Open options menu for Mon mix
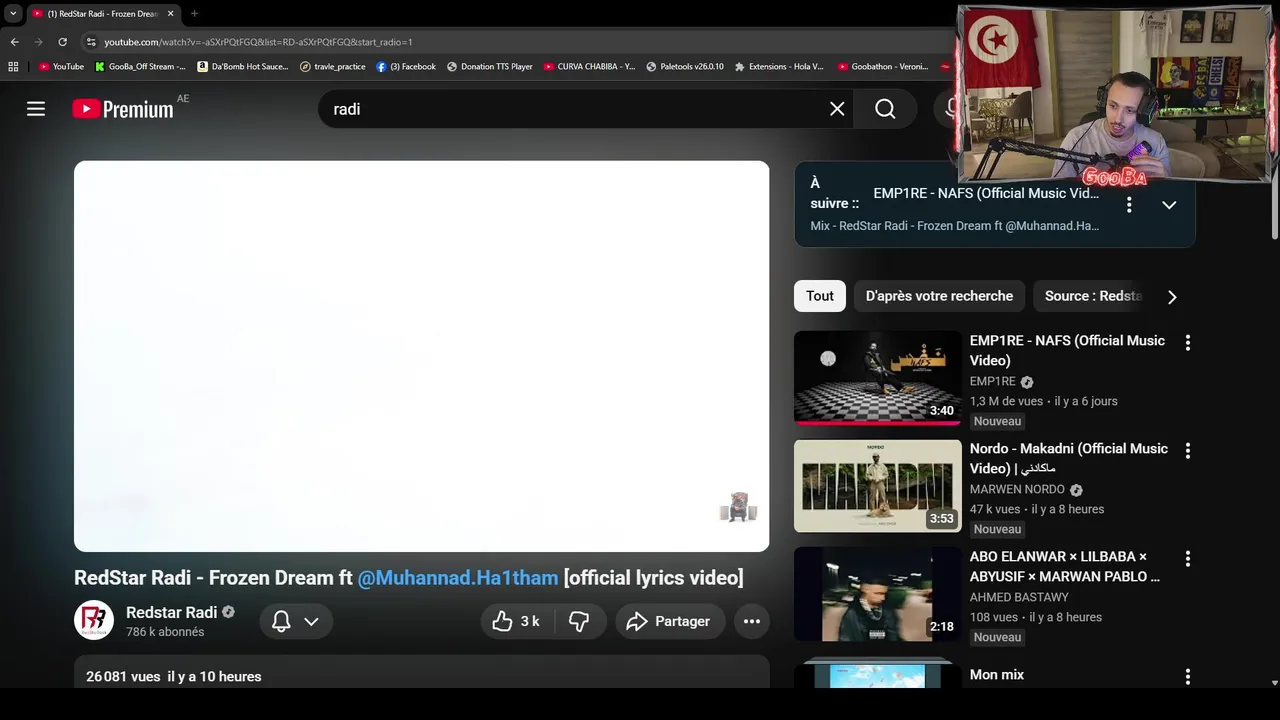 [x=1187, y=677]
